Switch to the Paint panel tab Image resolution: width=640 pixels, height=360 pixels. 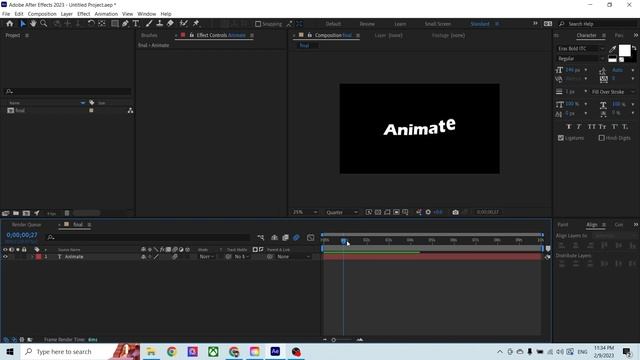coord(563,224)
